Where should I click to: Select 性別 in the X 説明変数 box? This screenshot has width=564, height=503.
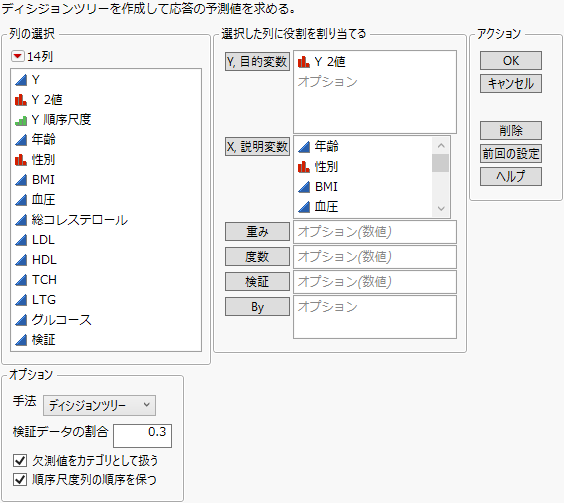pos(326,167)
